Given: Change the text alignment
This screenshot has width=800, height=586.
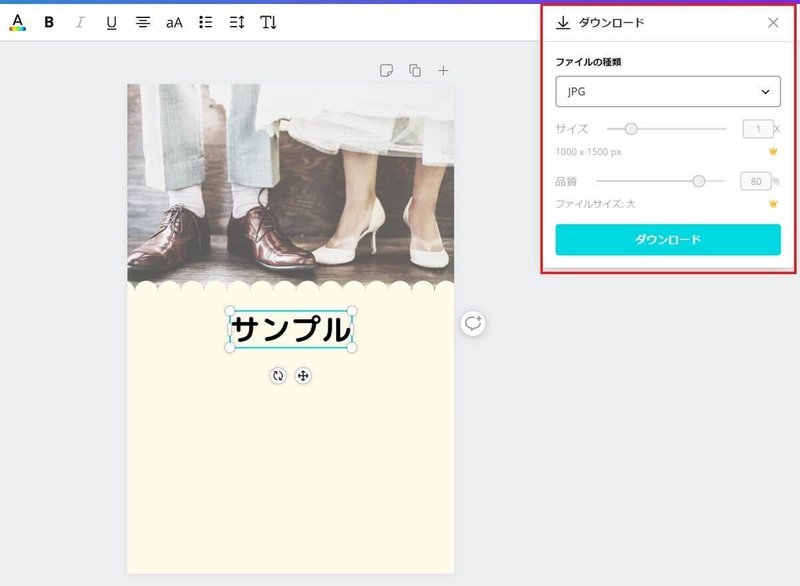Looking at the screenshot, I should [143, 21].
